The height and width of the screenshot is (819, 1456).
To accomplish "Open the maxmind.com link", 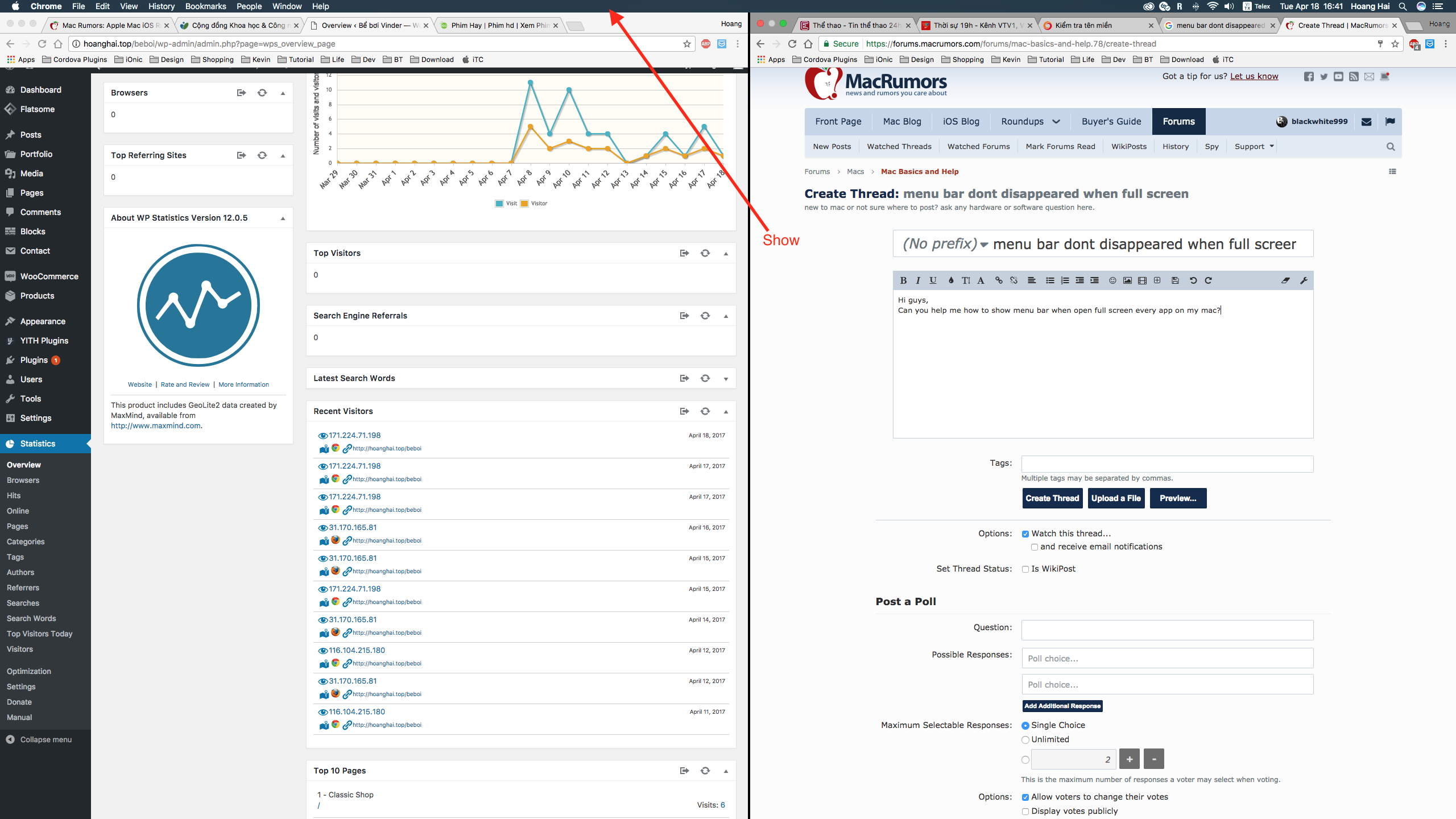I will click(x=155, y=426).
